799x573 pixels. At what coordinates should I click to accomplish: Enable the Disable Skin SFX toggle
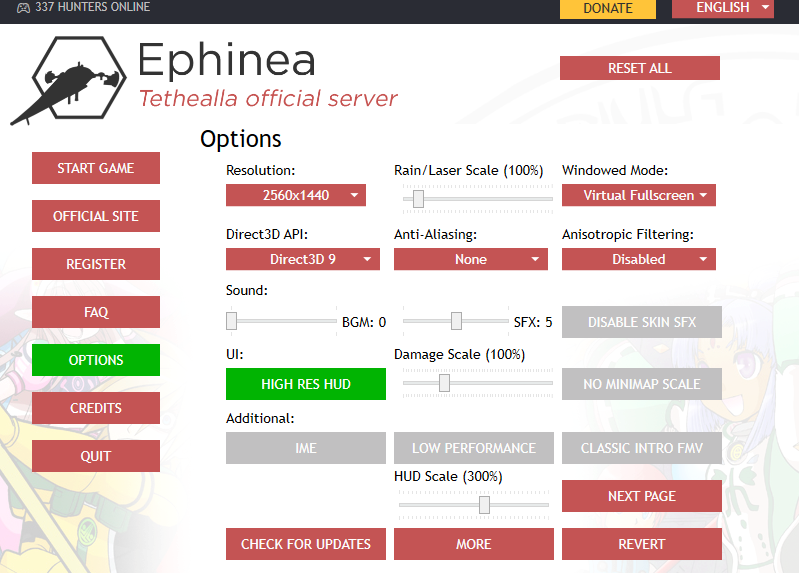pos(641,322)
